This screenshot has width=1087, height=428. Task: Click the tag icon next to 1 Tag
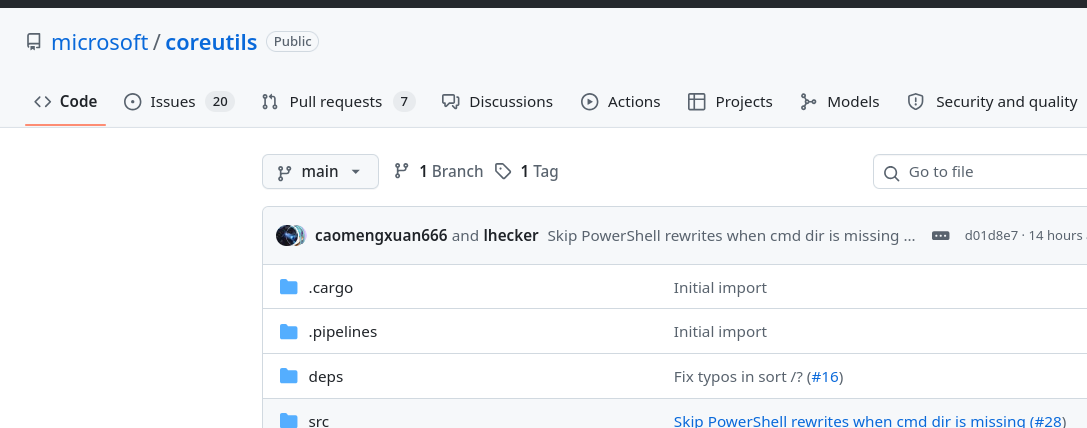click(x=503, y=171)
